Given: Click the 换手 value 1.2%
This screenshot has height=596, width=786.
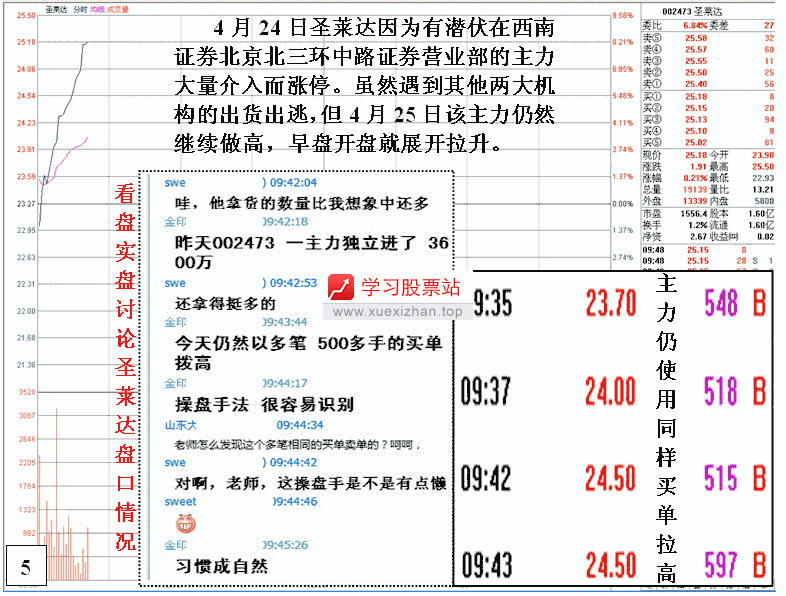Looking at the screenshot, I should 698,226.
